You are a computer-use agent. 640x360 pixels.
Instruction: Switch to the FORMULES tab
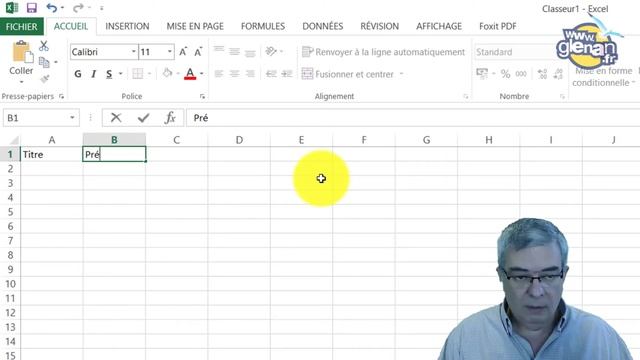[263, 27]
